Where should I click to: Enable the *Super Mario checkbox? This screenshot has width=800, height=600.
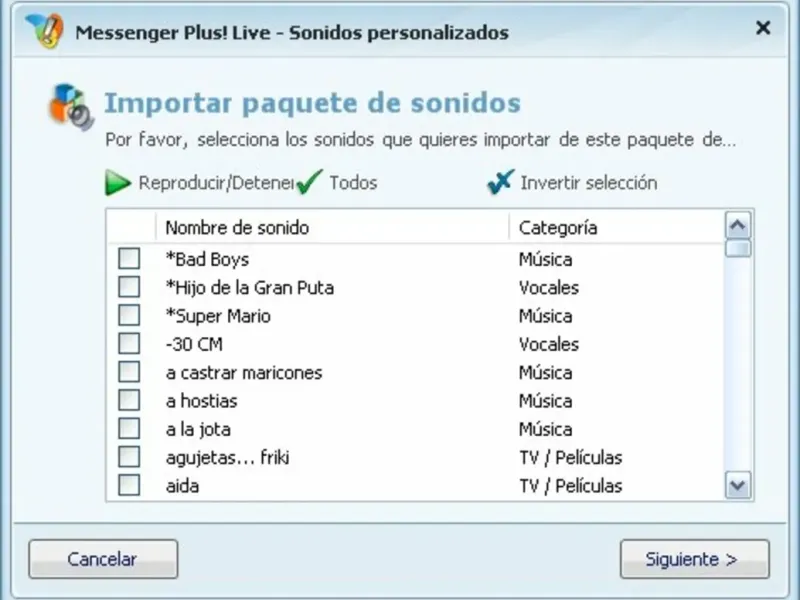129,316
